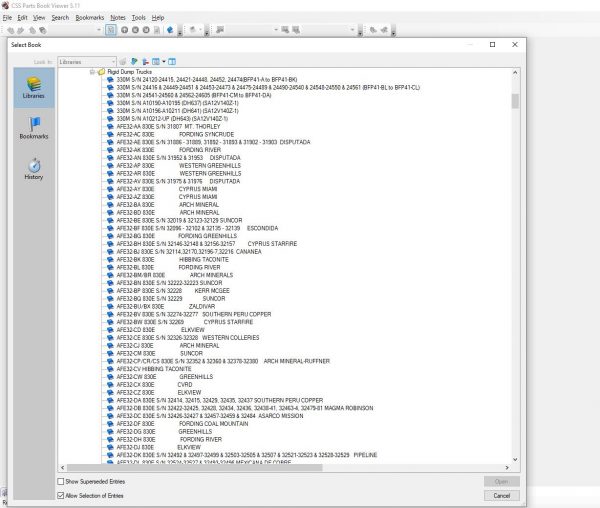
Task: Select AFE32-BU/BX 830E ZALDIVAR
Action: pyautogui.click(x=166, y=306)
